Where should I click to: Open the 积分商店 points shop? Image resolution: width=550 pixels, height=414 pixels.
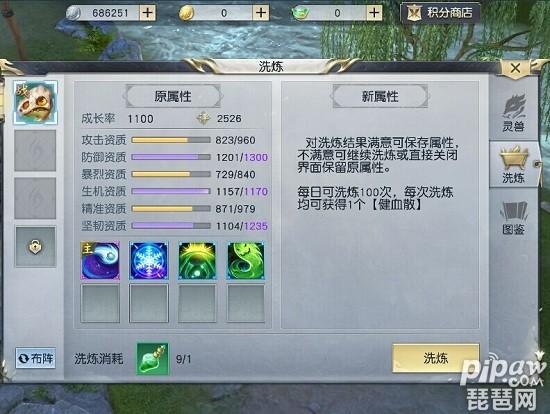440,13
